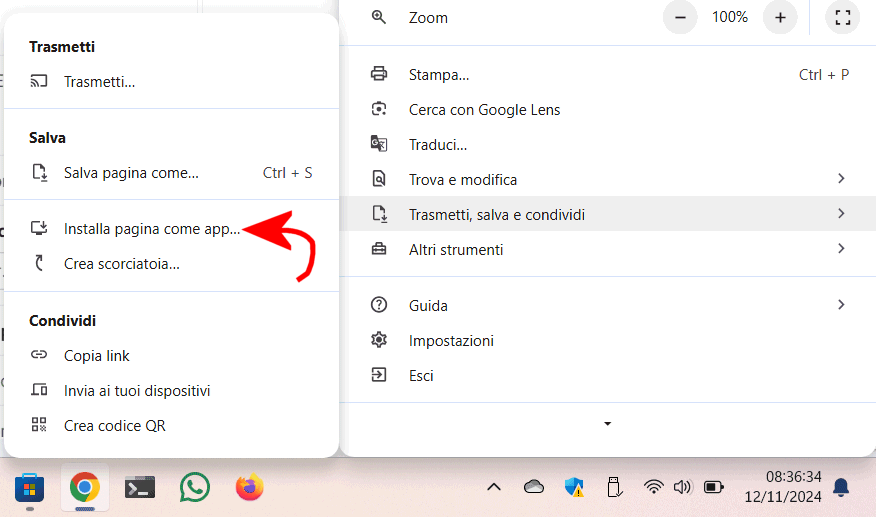The image size is (876, 517).
Task: Click the Crea scorciatoia icon
Action: (39, 263)
